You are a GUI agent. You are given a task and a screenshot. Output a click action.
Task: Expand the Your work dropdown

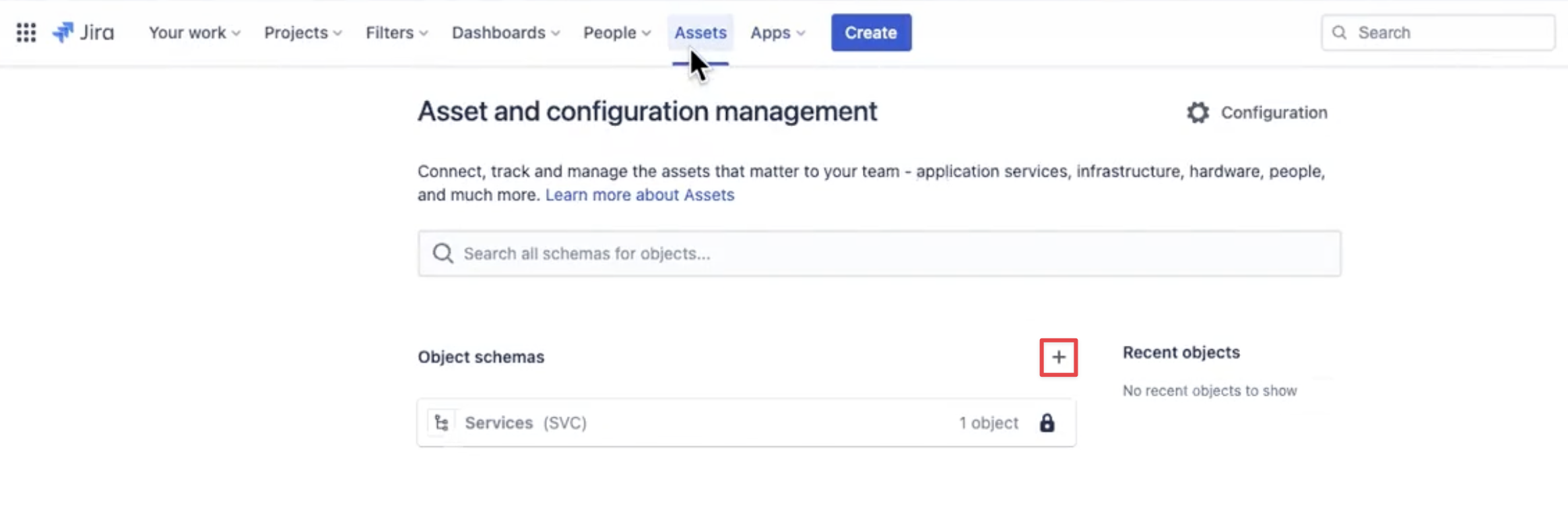194,32
